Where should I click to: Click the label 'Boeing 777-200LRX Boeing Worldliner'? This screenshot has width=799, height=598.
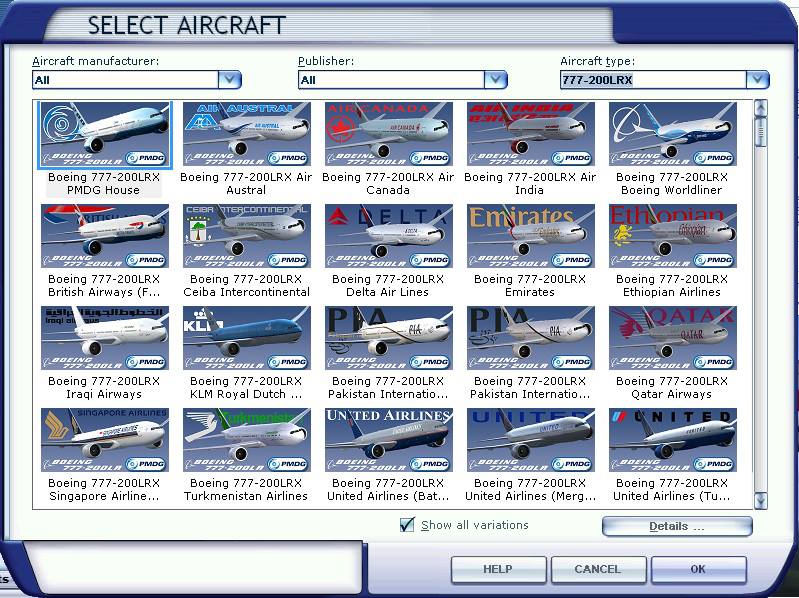(x=672, y=184)
